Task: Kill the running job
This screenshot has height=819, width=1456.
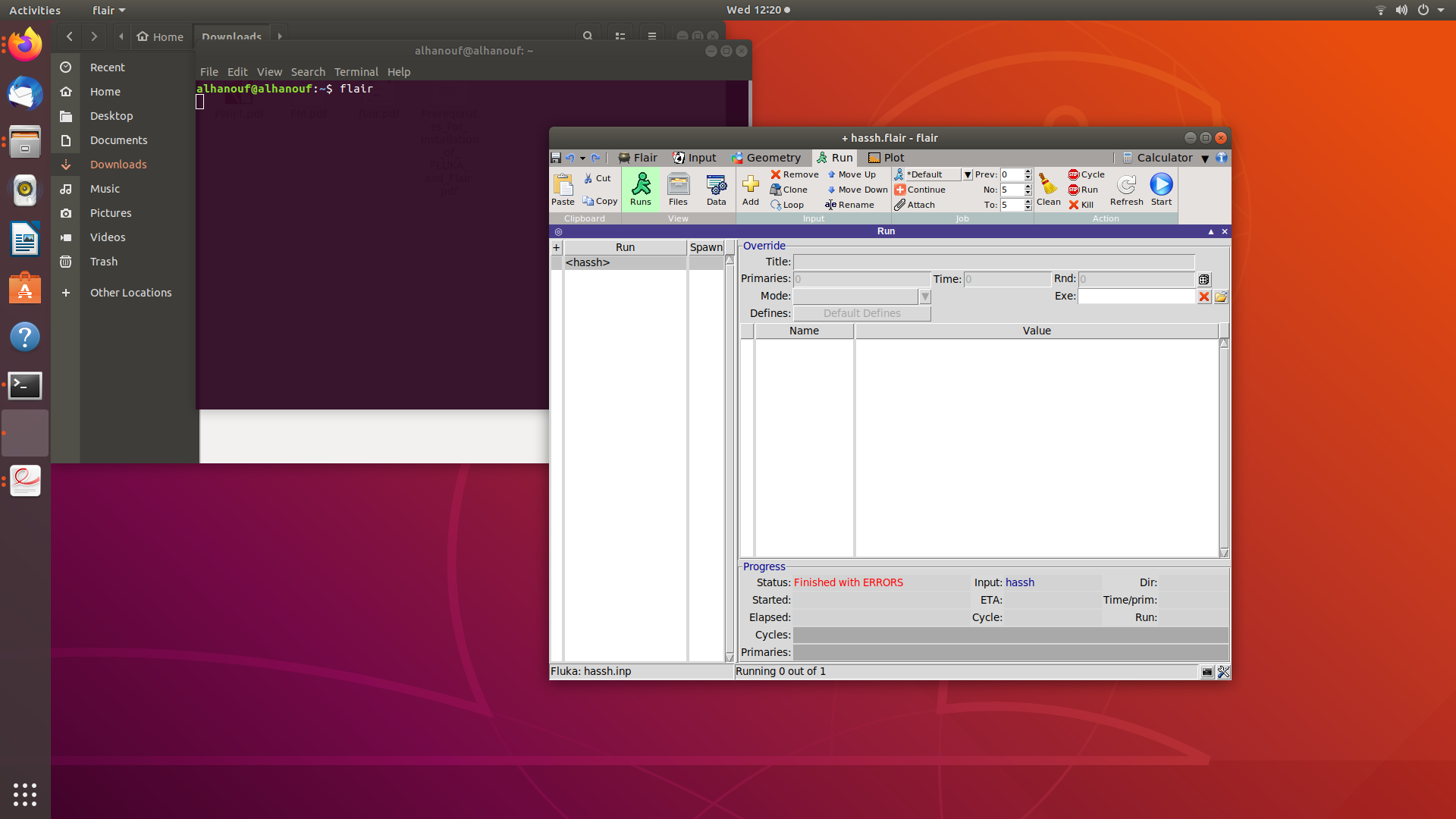Action: (x=1081, y=205)
